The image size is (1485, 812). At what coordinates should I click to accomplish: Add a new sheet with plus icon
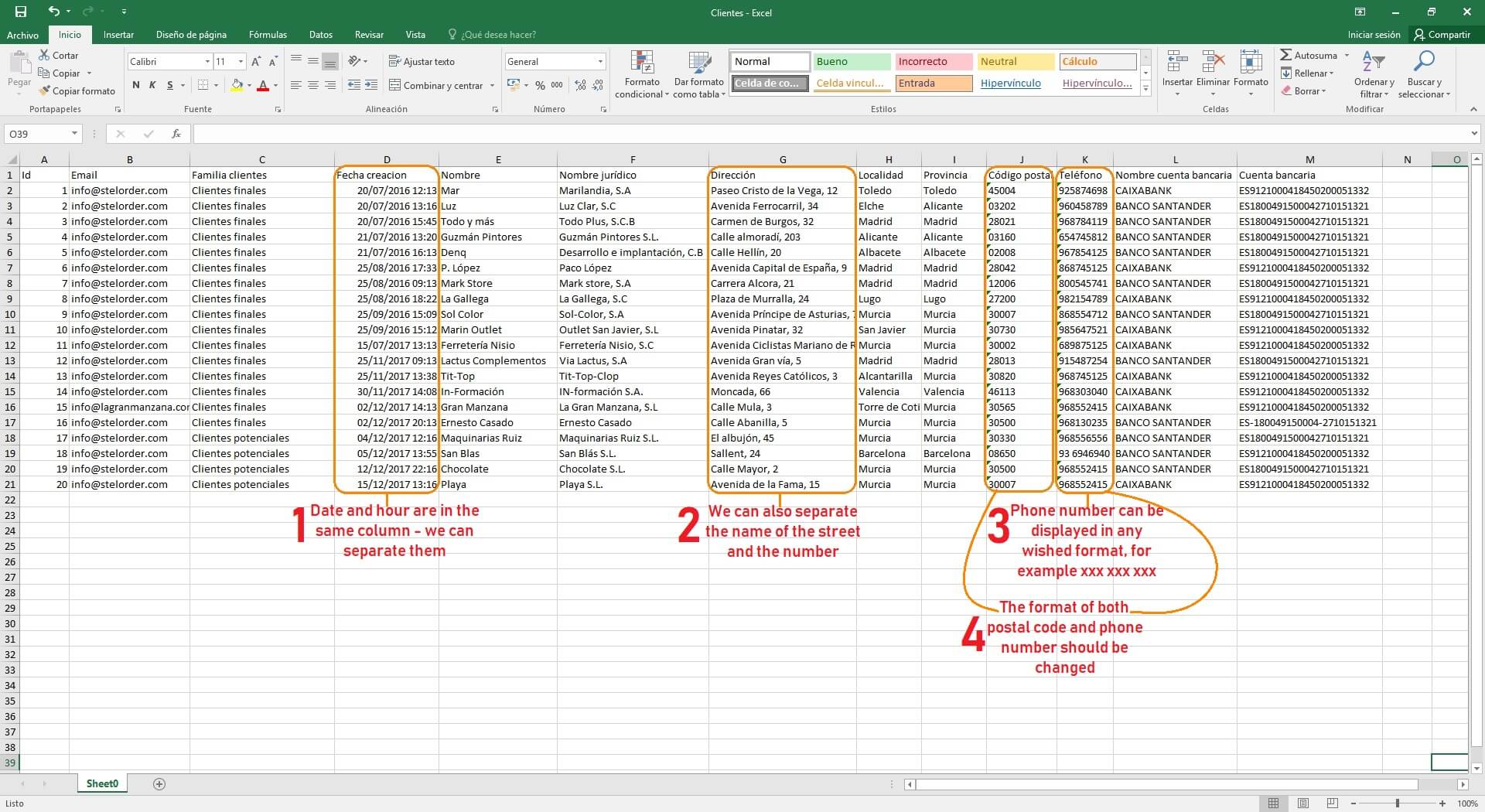click(159, 784)
